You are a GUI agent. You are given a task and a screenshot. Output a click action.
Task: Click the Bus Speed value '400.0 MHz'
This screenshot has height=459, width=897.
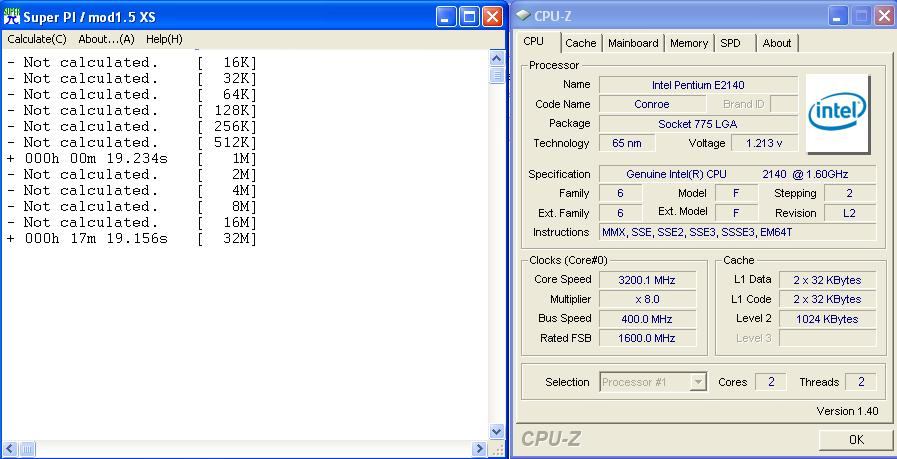(647, 319)
